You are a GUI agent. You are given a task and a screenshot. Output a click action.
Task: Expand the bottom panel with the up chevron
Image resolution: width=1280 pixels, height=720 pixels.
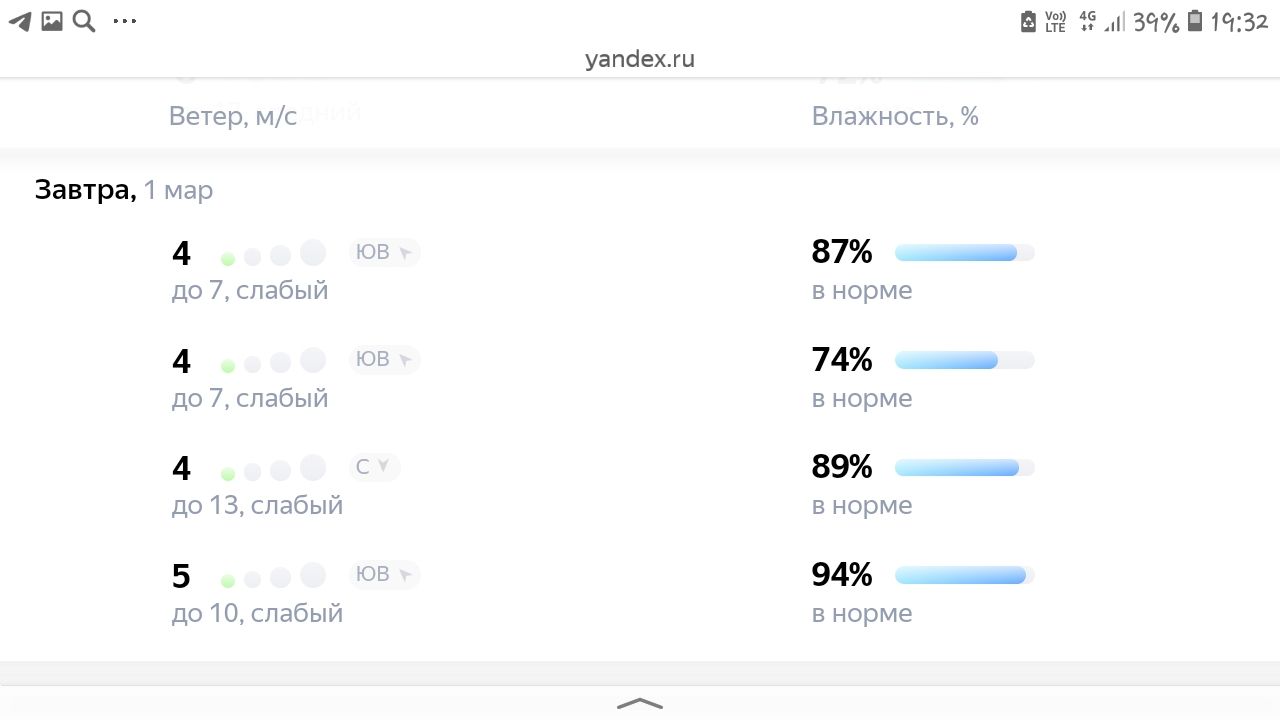[640, 703]
